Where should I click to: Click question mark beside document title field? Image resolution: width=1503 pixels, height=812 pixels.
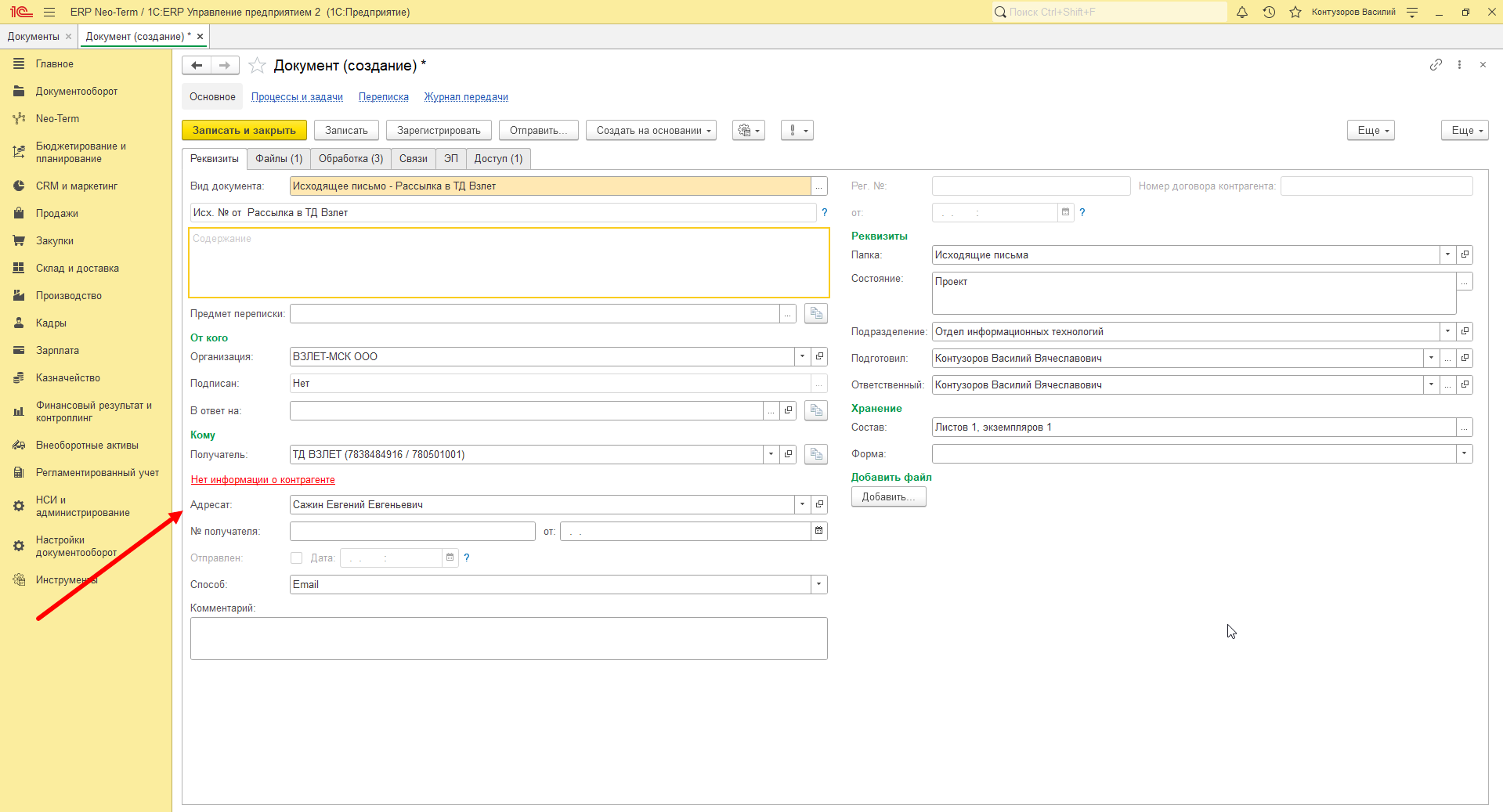tap(824, 212)
